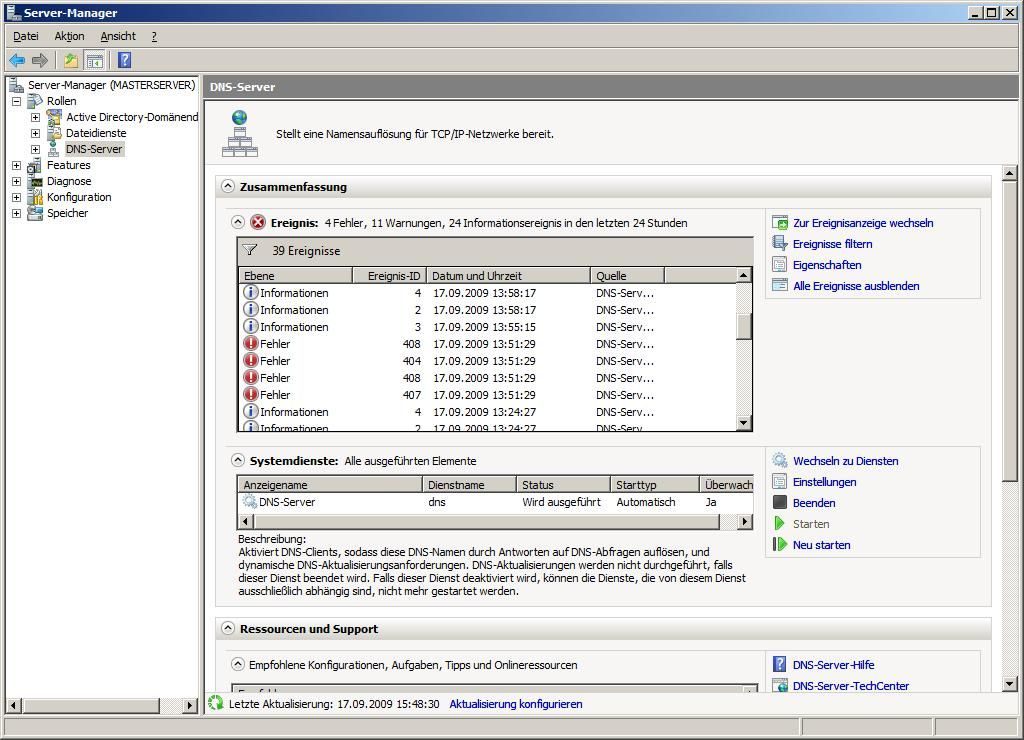Click the Zur Ereignisanzeige wechseln icon
The height and width of the screenshot is (740, 1024).
point(780,223)
